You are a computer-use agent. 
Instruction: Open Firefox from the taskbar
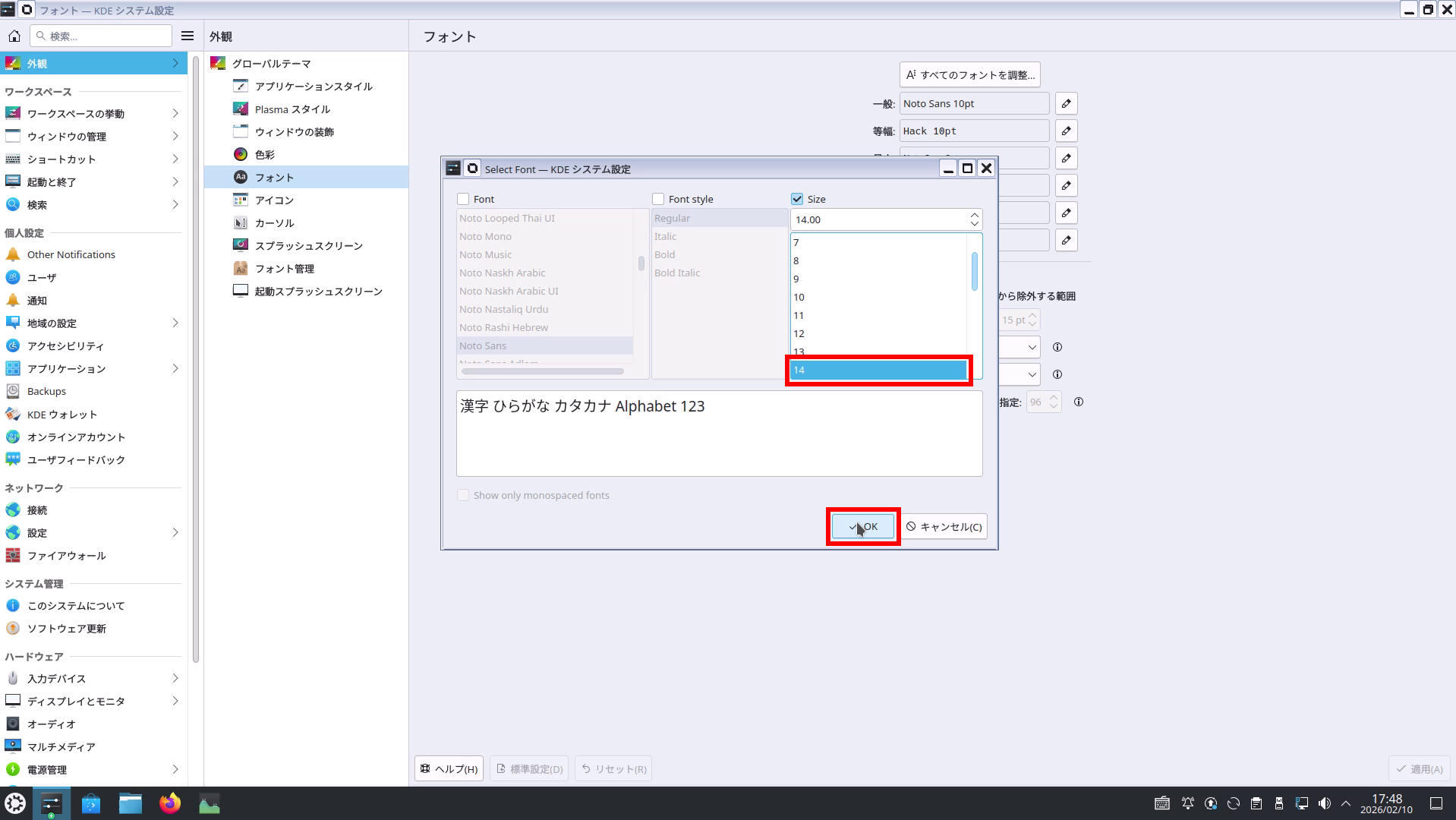tap(170, 803)
